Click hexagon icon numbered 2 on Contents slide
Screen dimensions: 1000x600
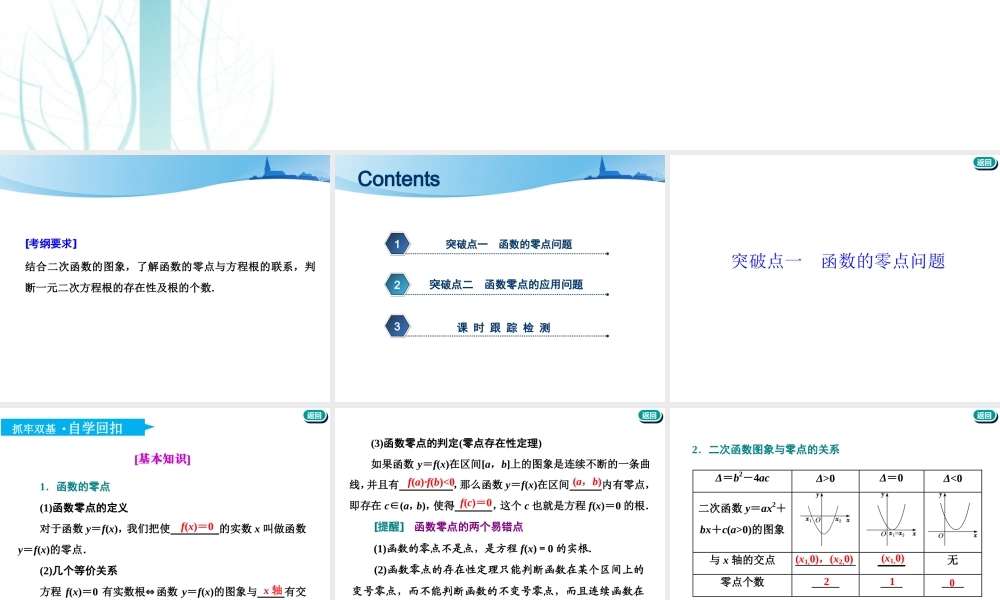coord(397,284)
